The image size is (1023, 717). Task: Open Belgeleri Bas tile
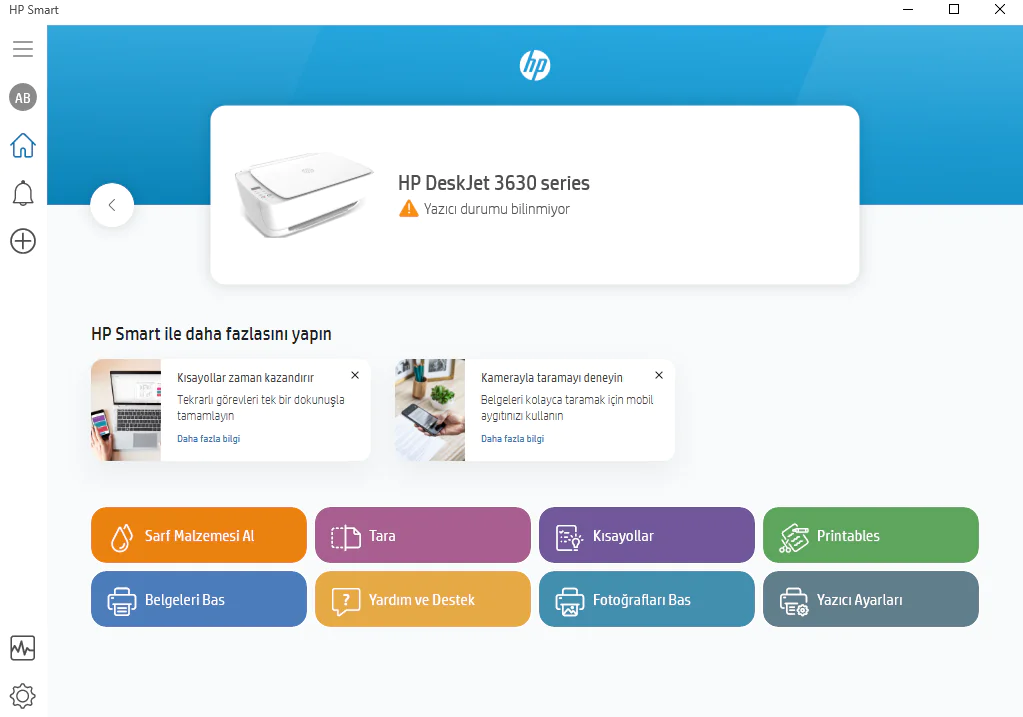tap(199, 599)
